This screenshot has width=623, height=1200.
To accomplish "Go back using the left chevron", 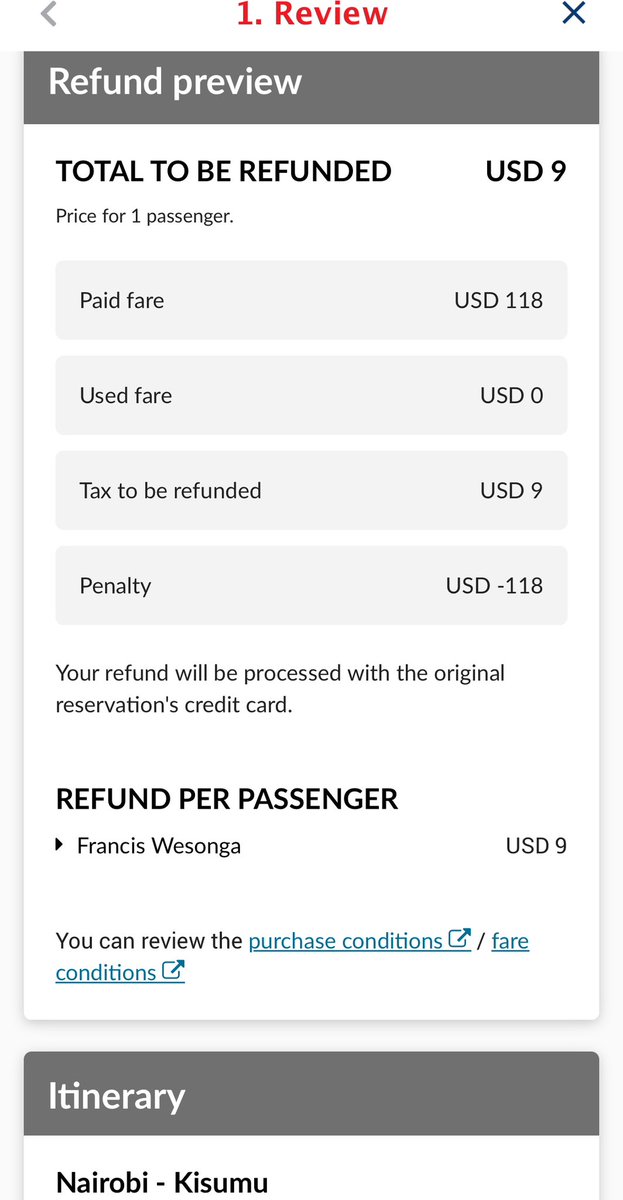I will (x=49, y=14).
